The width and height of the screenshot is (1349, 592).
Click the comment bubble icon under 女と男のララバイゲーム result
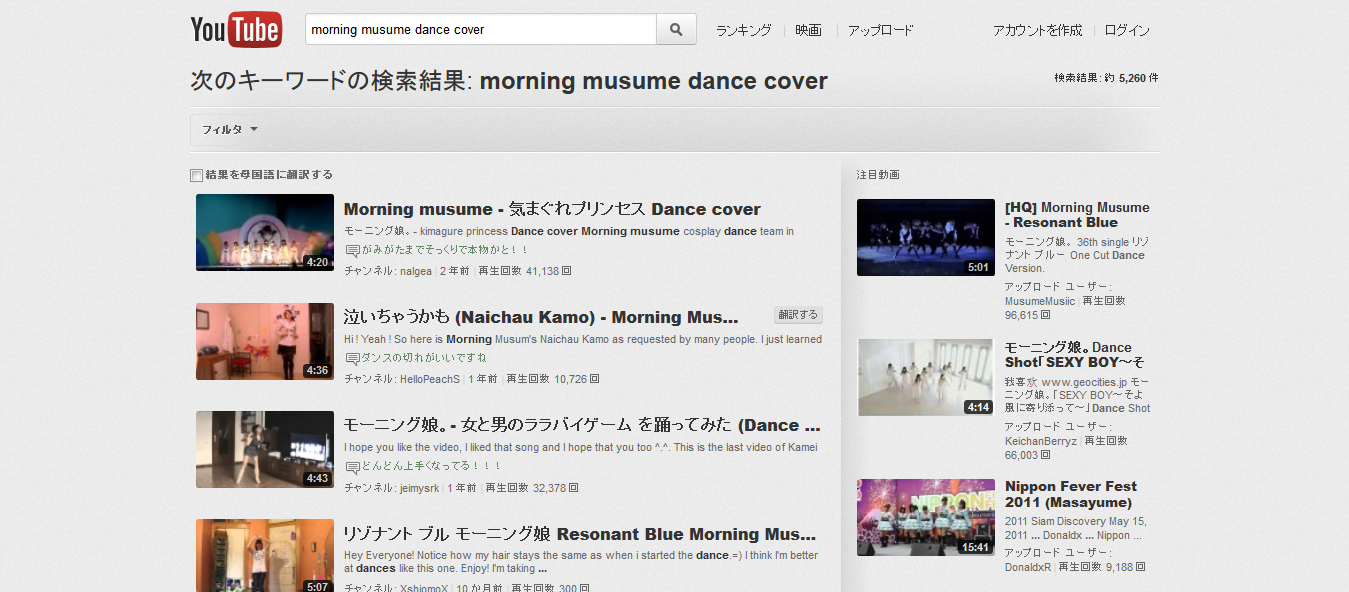click(352, 466)
